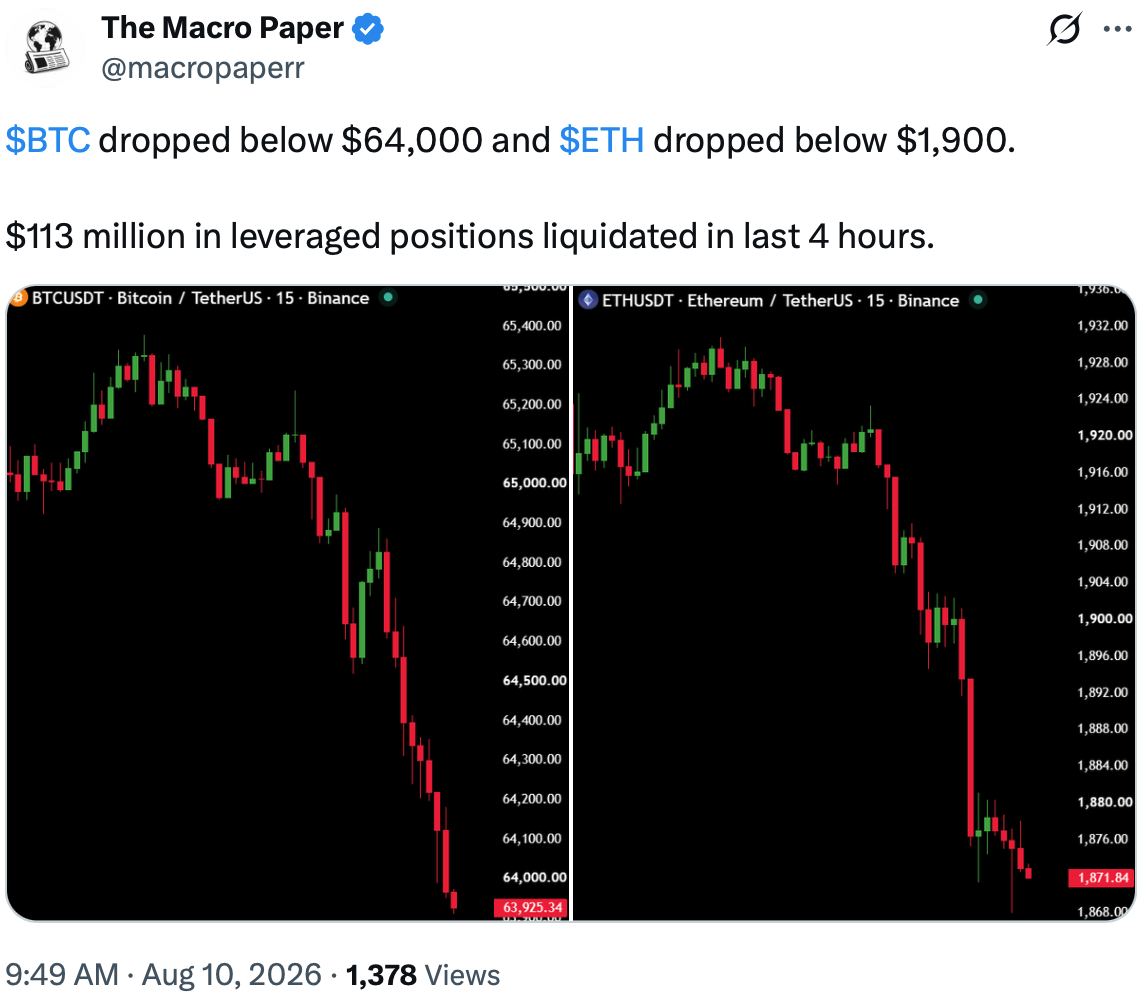This screenshot has height=1000, width=1144.
Task: Click the Bitcoin logo in BTC chart
Action: 18,298
